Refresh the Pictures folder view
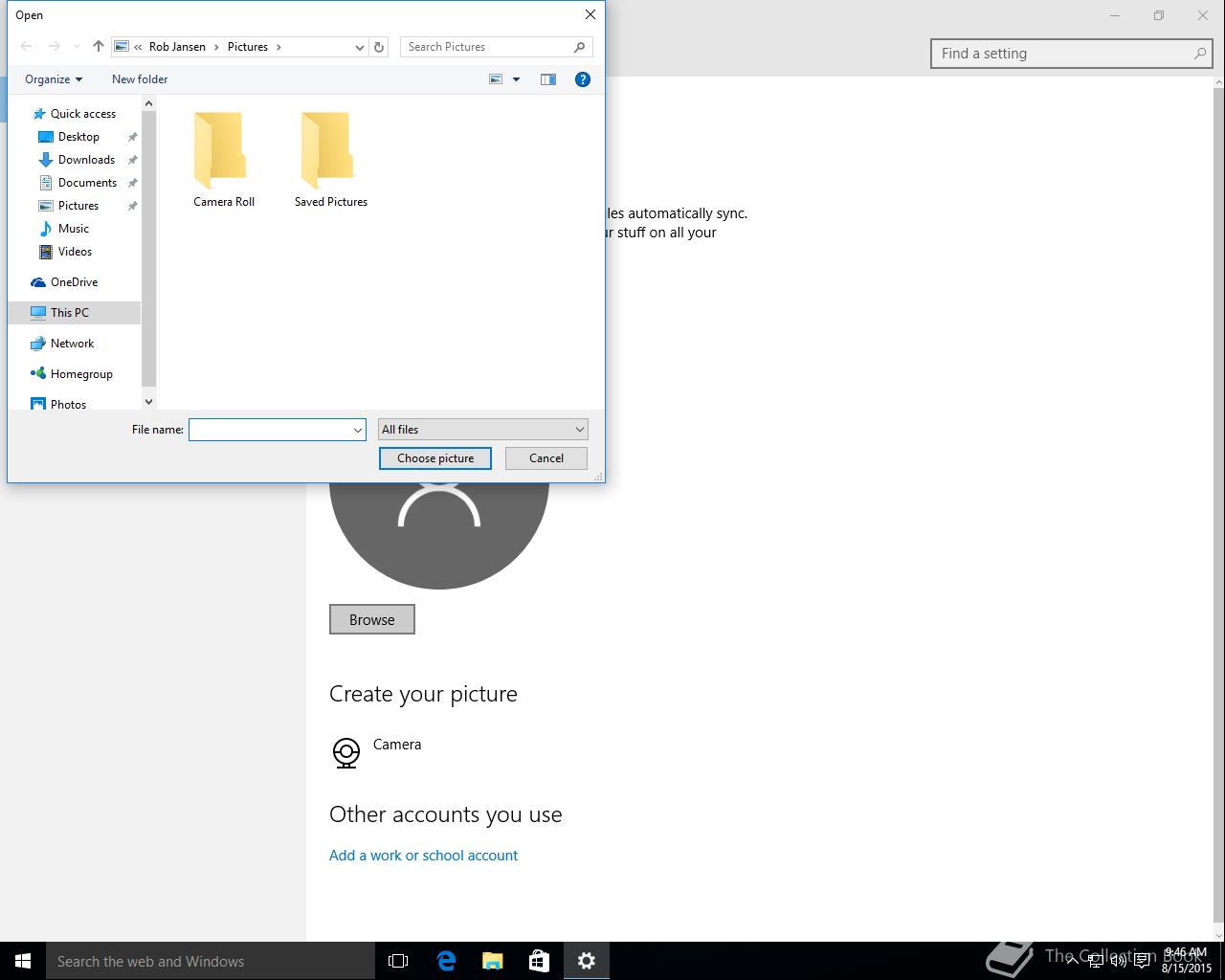This screenshot has width=1225, height=980. point(379,47)
